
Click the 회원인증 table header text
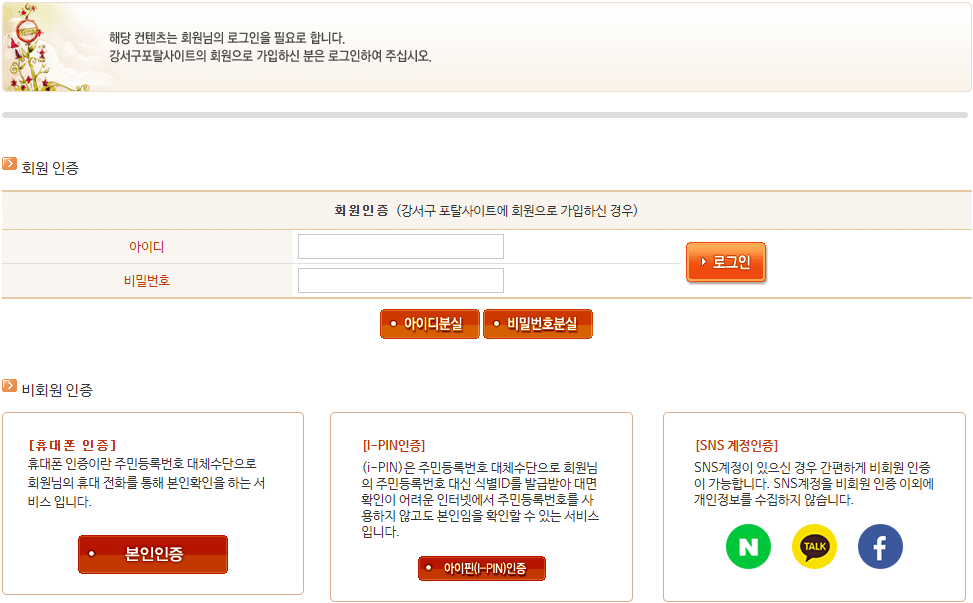click(x=486, y=211)
